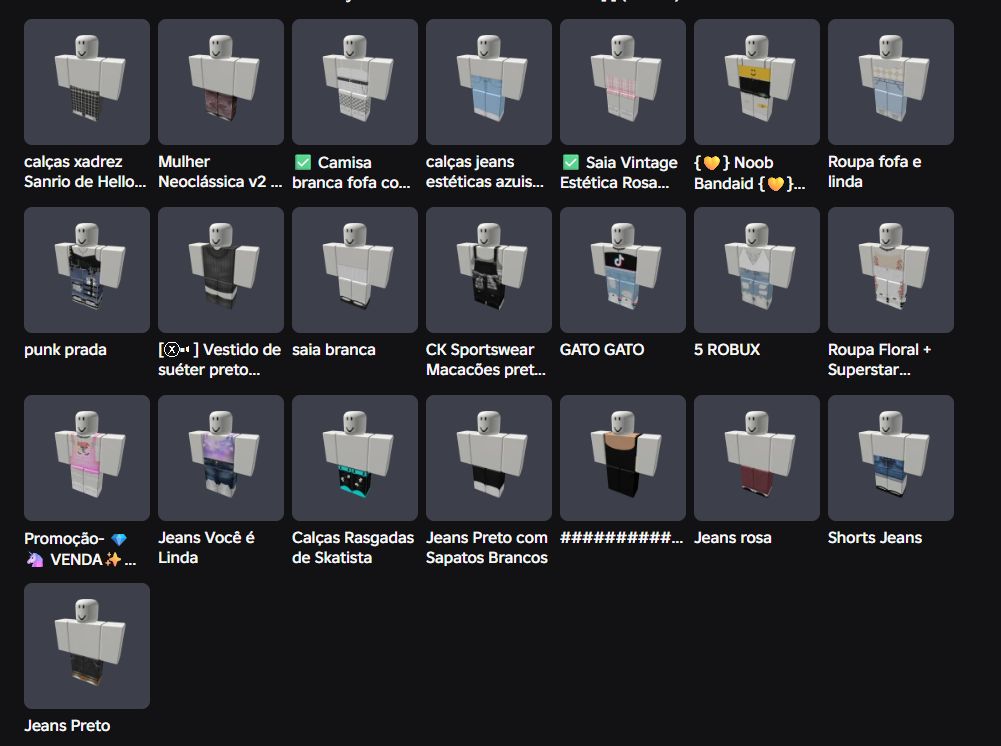Open the Jeans Preto item thumbnail
The image size is (1001, 746).
(x=87, y=646)
